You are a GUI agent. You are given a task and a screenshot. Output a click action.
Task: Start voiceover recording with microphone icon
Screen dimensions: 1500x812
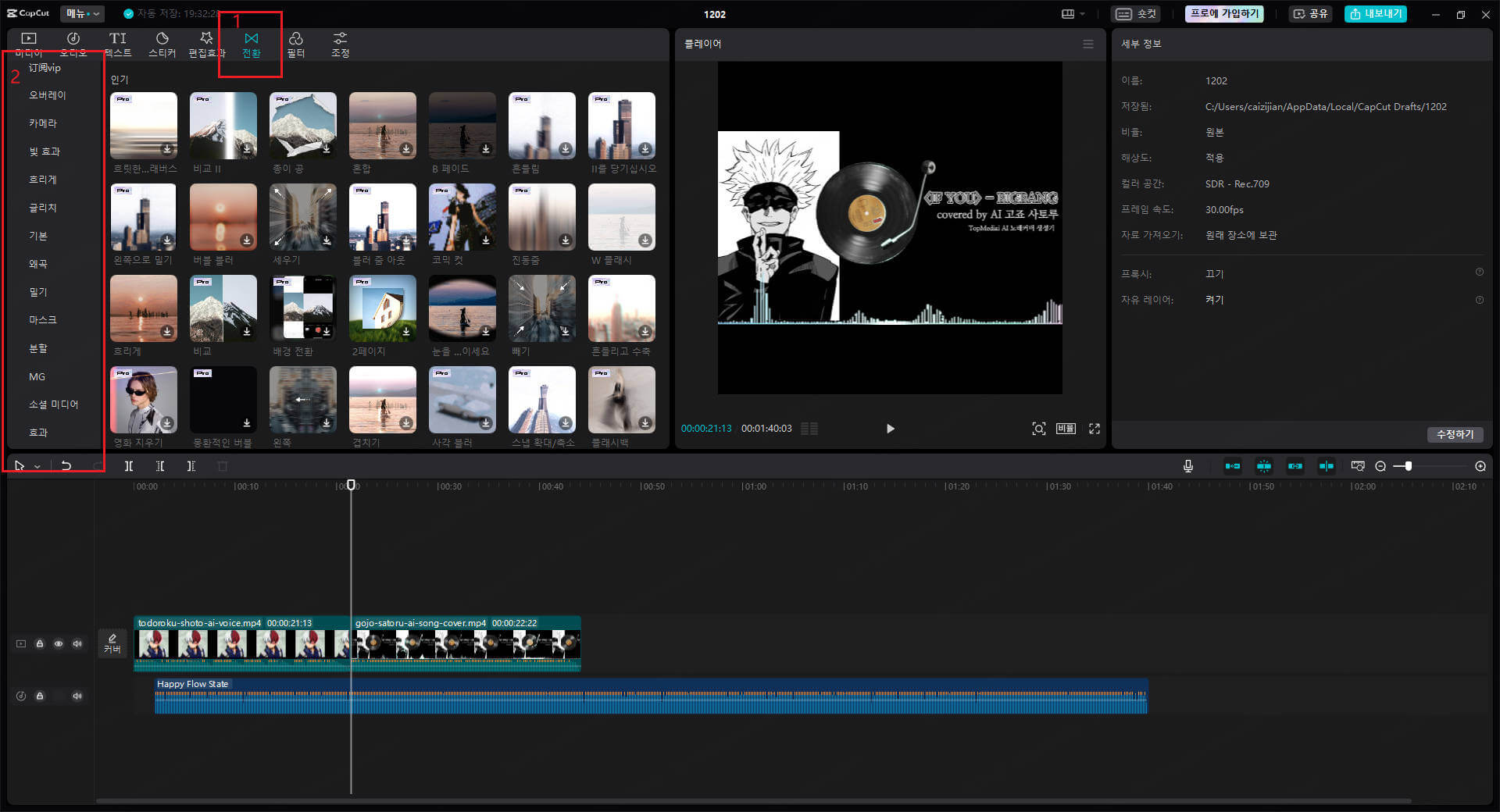1188,466
